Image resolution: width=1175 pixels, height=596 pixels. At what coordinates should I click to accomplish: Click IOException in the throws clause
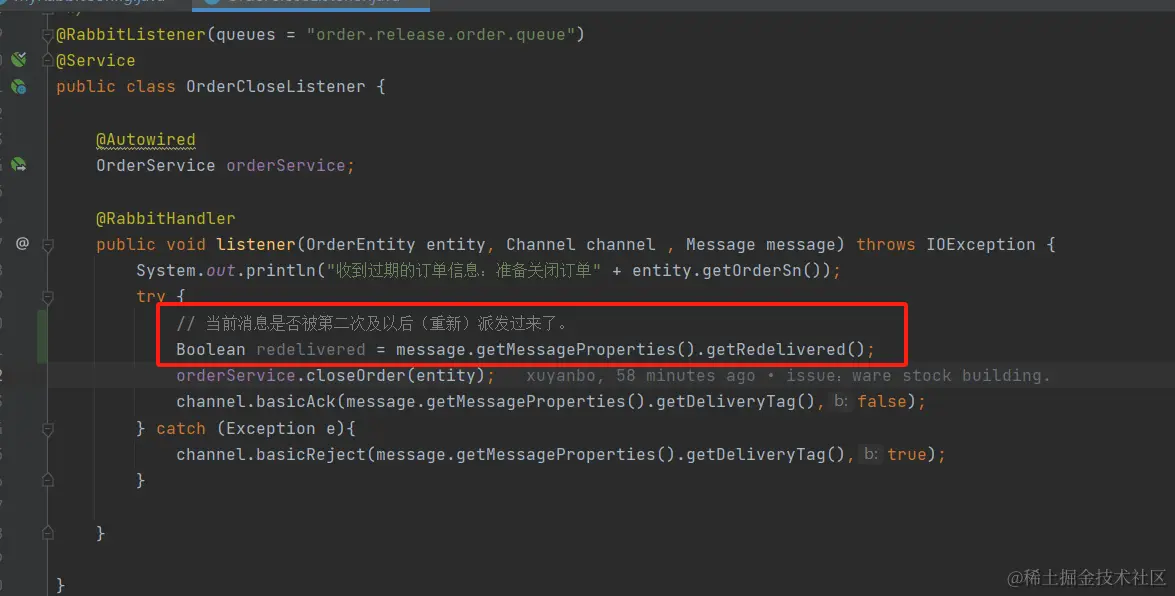(x=980, y=244)
